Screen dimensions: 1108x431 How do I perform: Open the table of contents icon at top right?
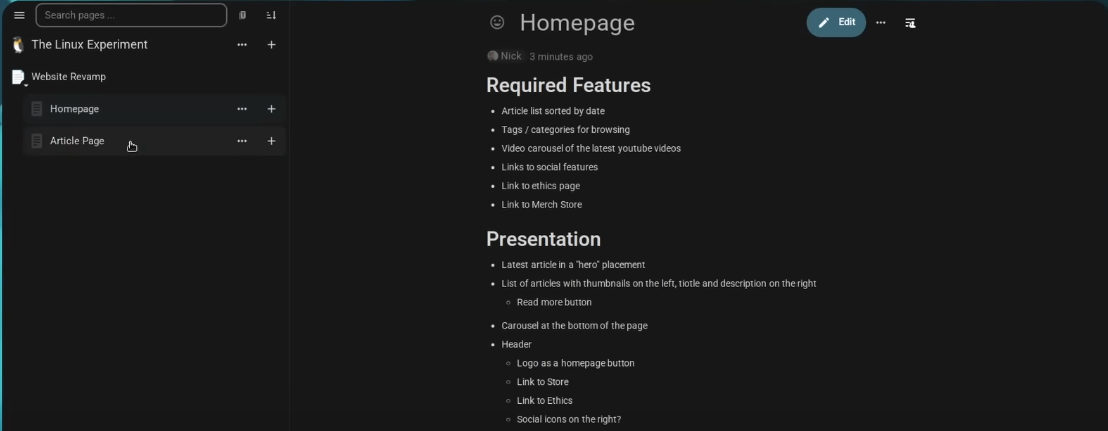[x=910, y=23]
